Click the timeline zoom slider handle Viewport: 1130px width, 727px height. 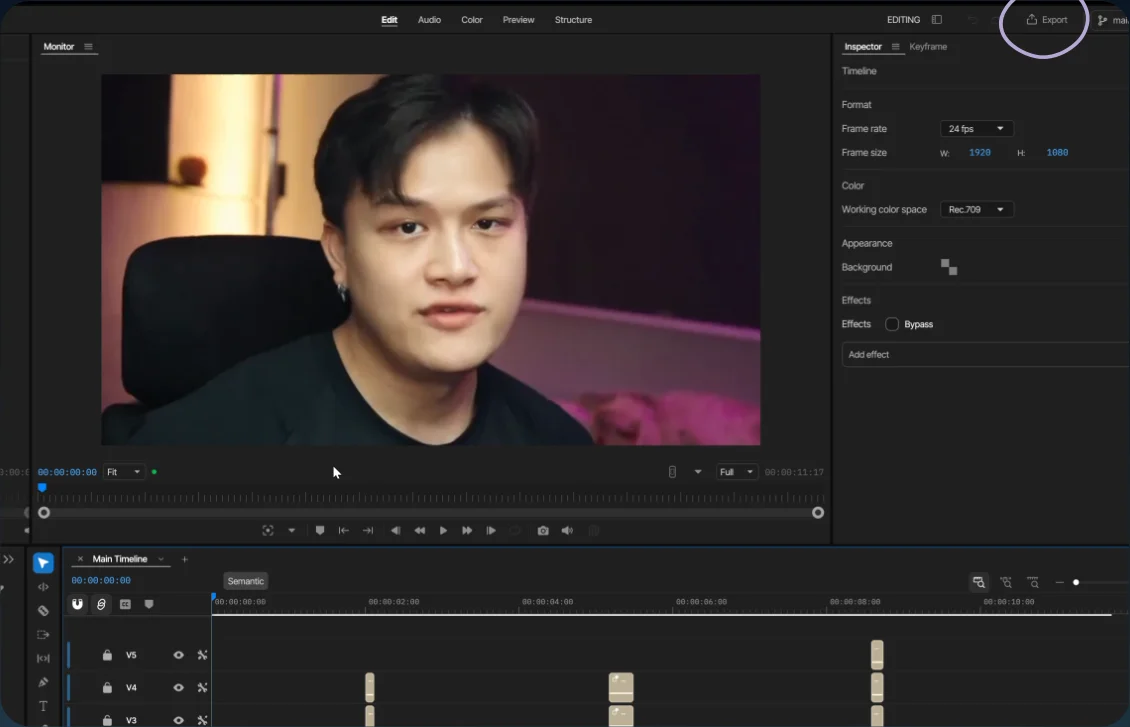(1076, 582)
